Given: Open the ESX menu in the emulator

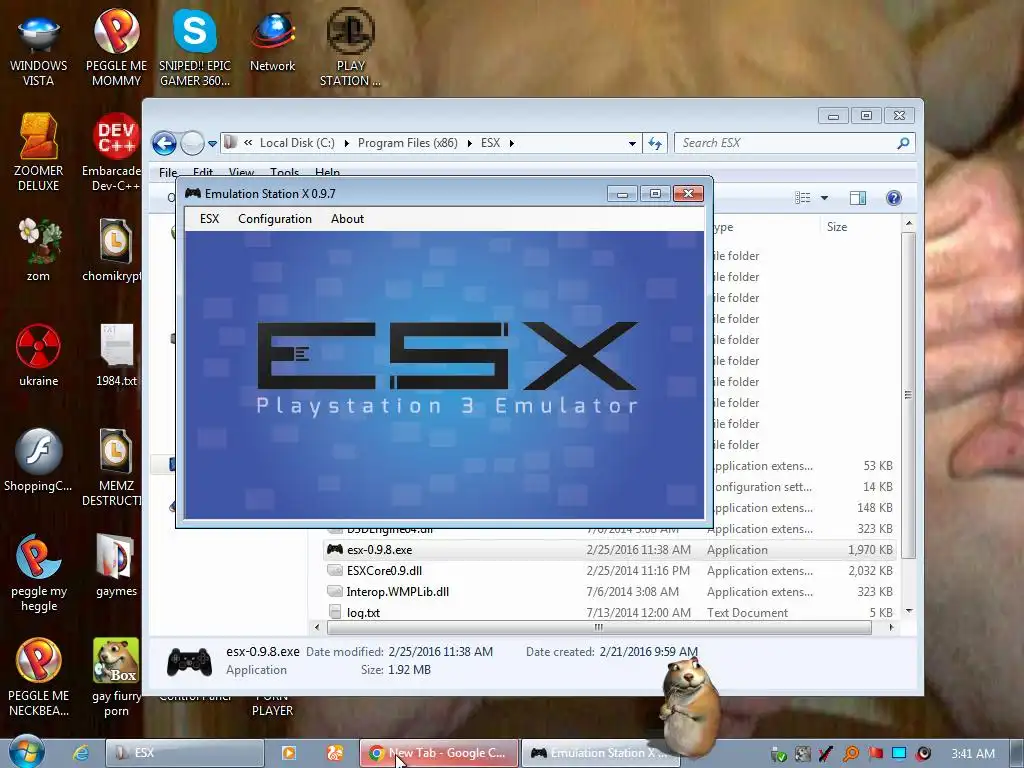Looking at the screenshot, I should pos(209,219).
